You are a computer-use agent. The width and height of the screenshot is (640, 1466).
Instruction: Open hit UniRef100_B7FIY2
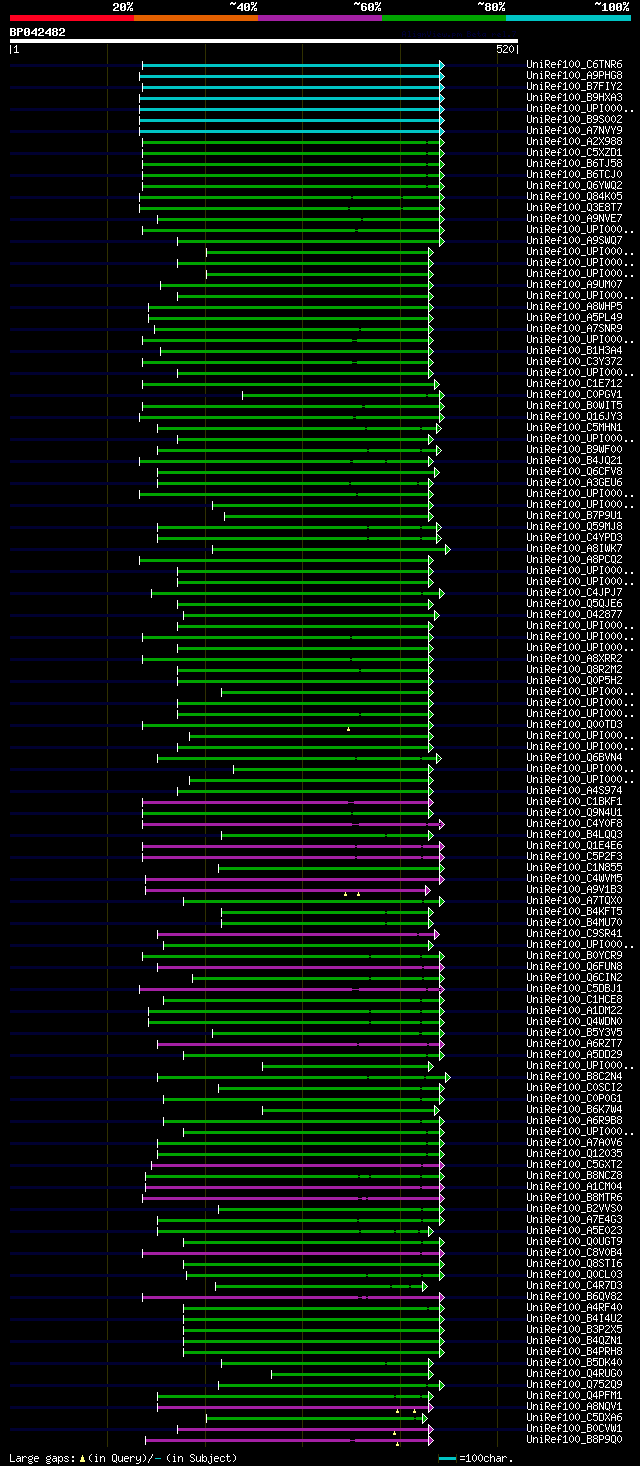(x=574, y=87)
